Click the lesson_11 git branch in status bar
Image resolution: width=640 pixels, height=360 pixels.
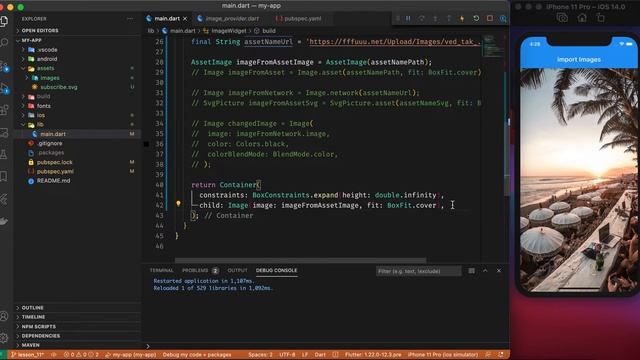(x=27, y=355)
